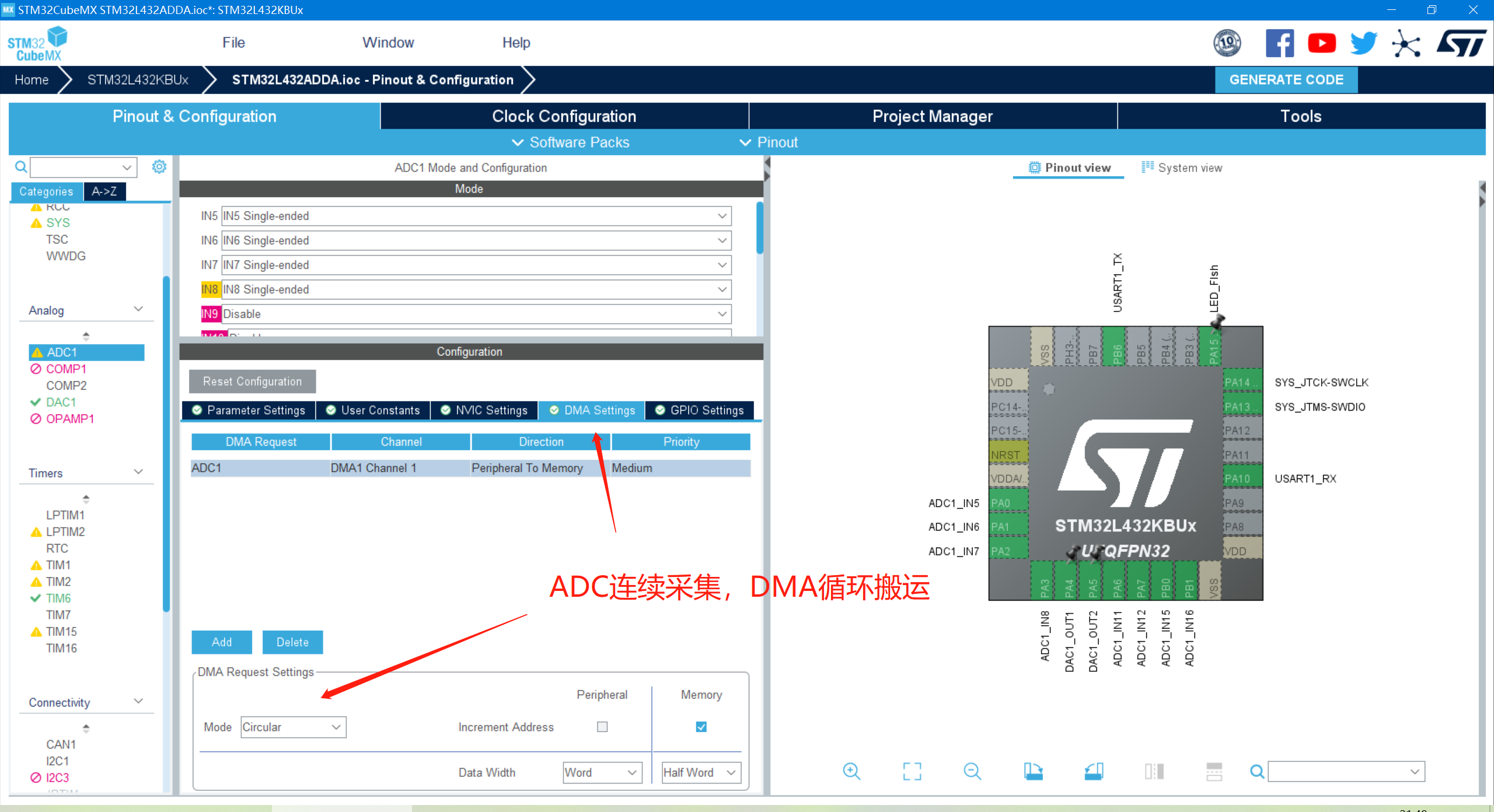Enable Memory Increment Address checkbox
Screen dimensions: 1494x812
[701, 727]
